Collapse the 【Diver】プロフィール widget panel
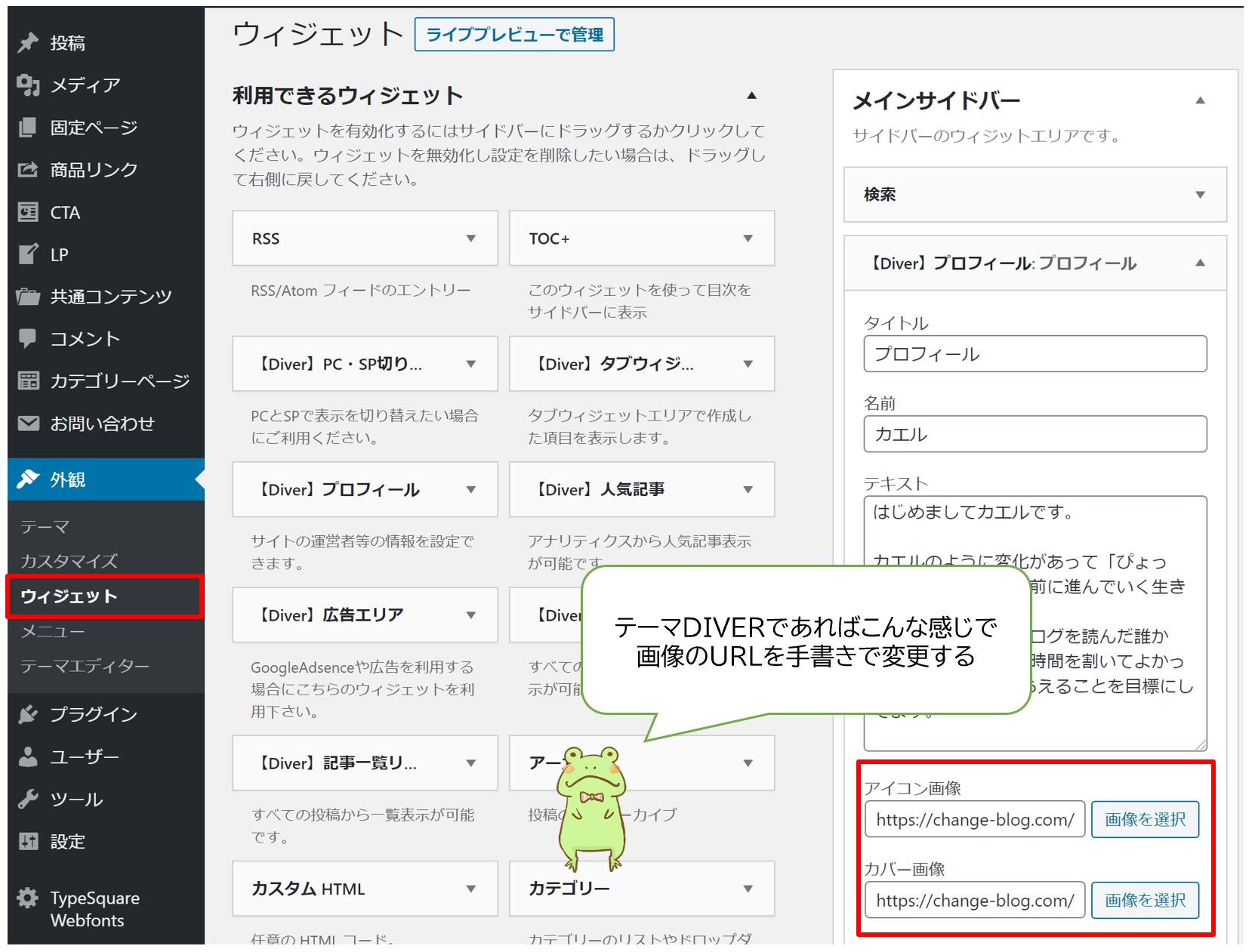 [x=1201, y=263]
